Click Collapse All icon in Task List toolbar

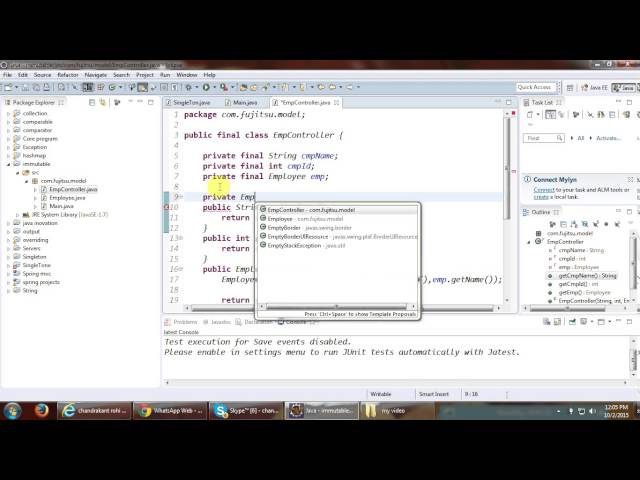612,115
